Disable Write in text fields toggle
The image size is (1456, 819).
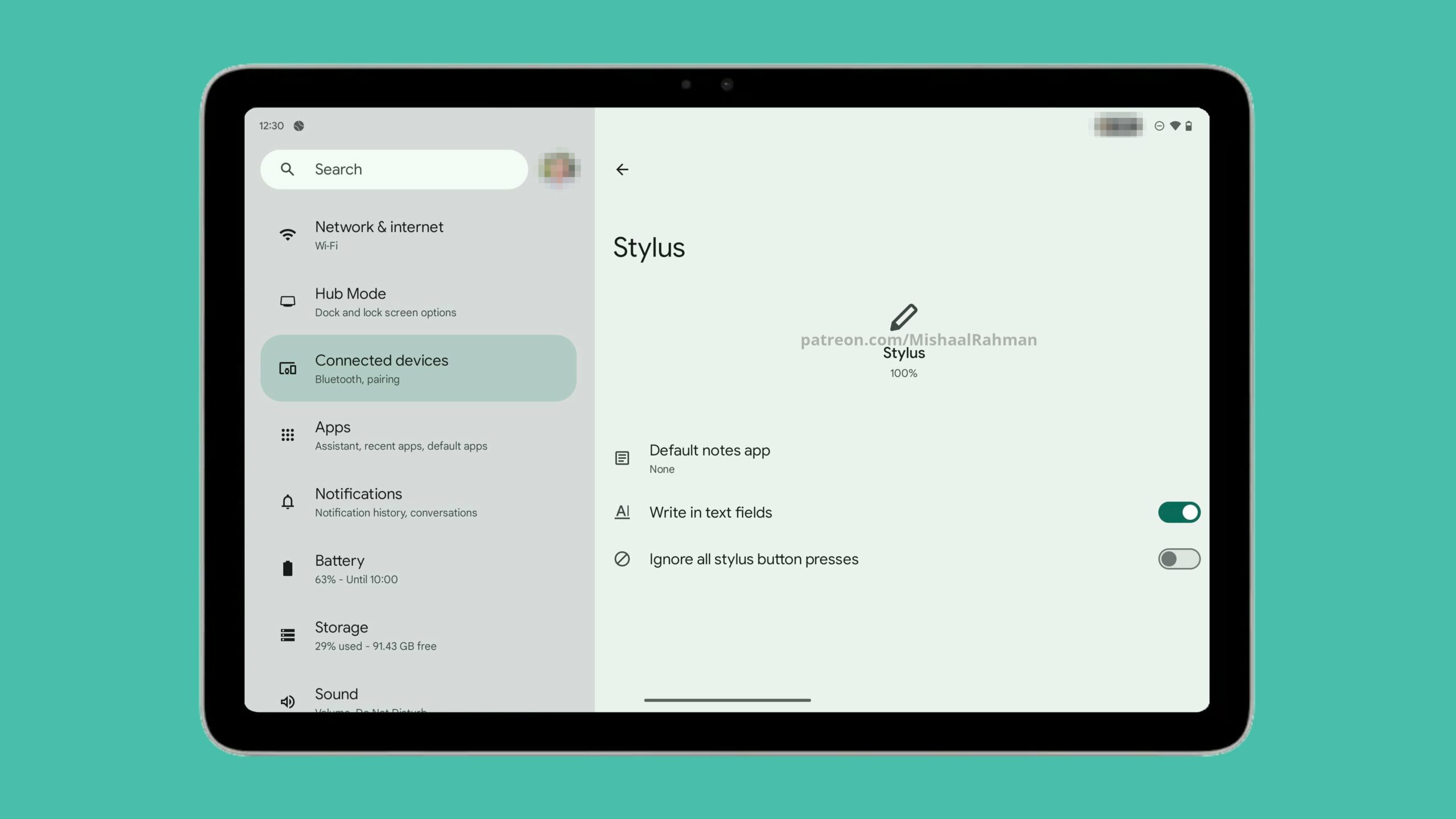(1179, 512)
